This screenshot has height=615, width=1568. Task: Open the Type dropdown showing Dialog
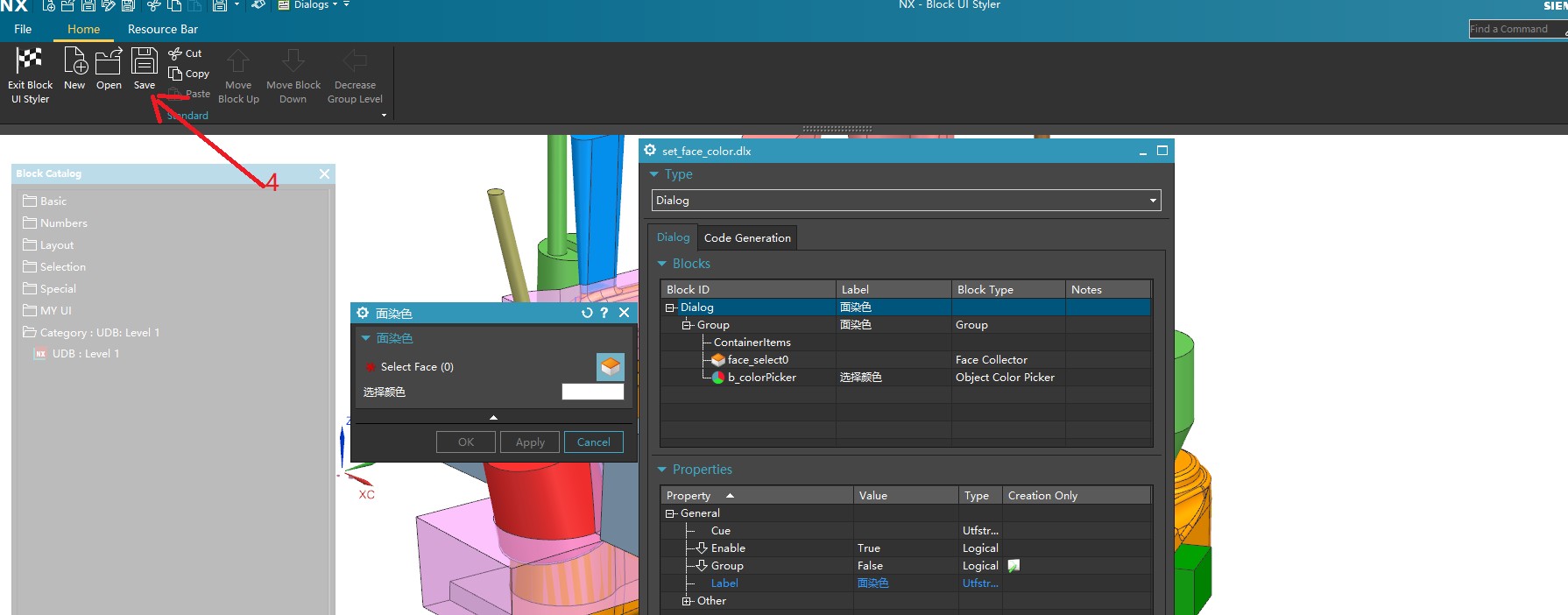coord(906,201)
